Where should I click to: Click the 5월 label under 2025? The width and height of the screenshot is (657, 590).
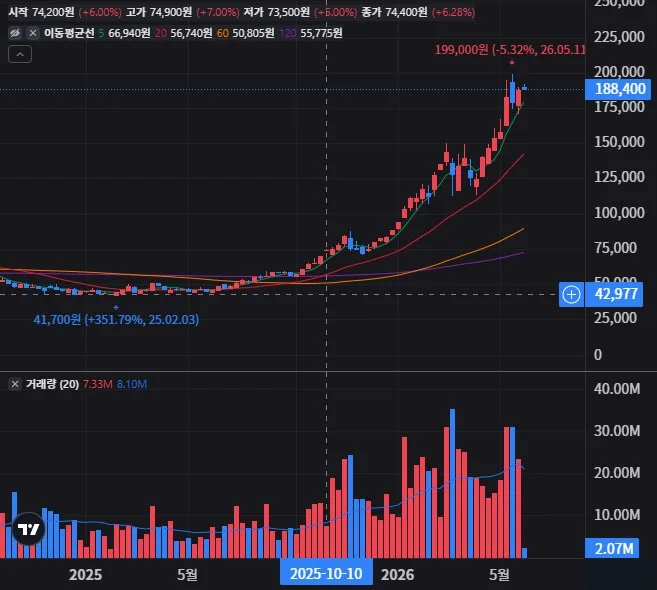point(187,574)
